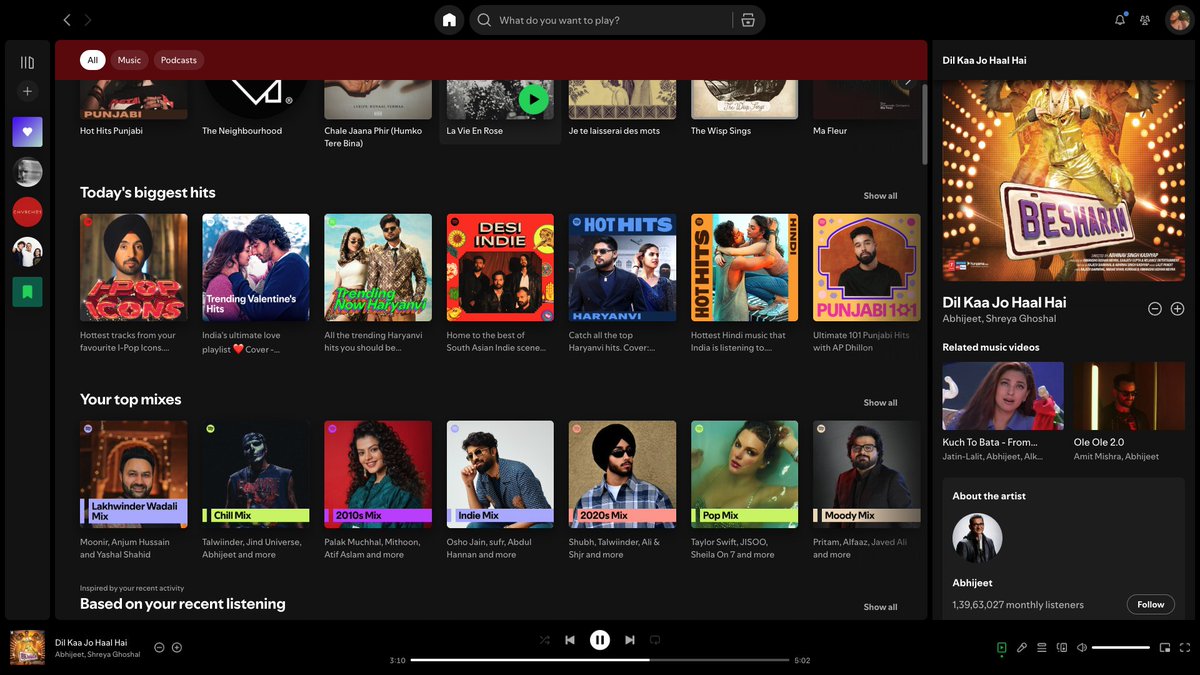1200x675 pixels.
Task: Create a new playlist with the plus icon
Action: [27, 91]
